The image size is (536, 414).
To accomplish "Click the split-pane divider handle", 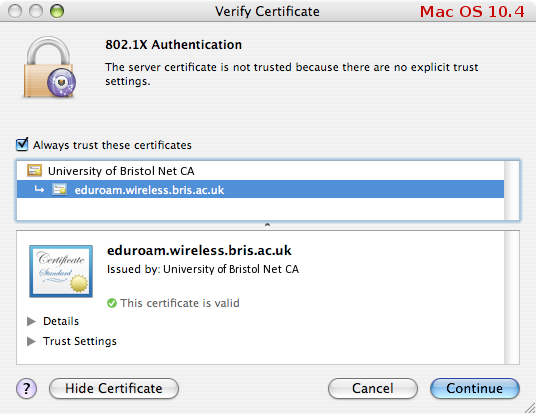I will [267, 225].
